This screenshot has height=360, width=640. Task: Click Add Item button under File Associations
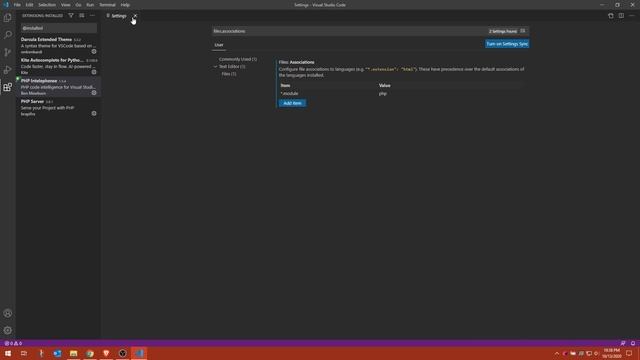point(292,103)
